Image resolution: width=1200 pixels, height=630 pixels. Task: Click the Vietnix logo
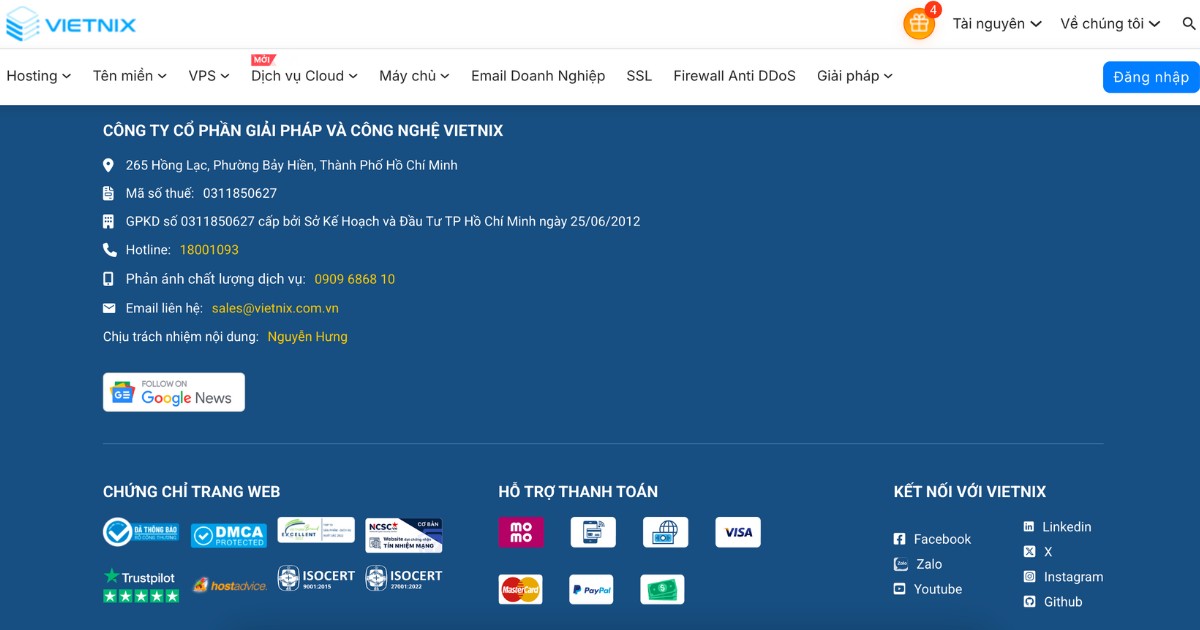71,24
